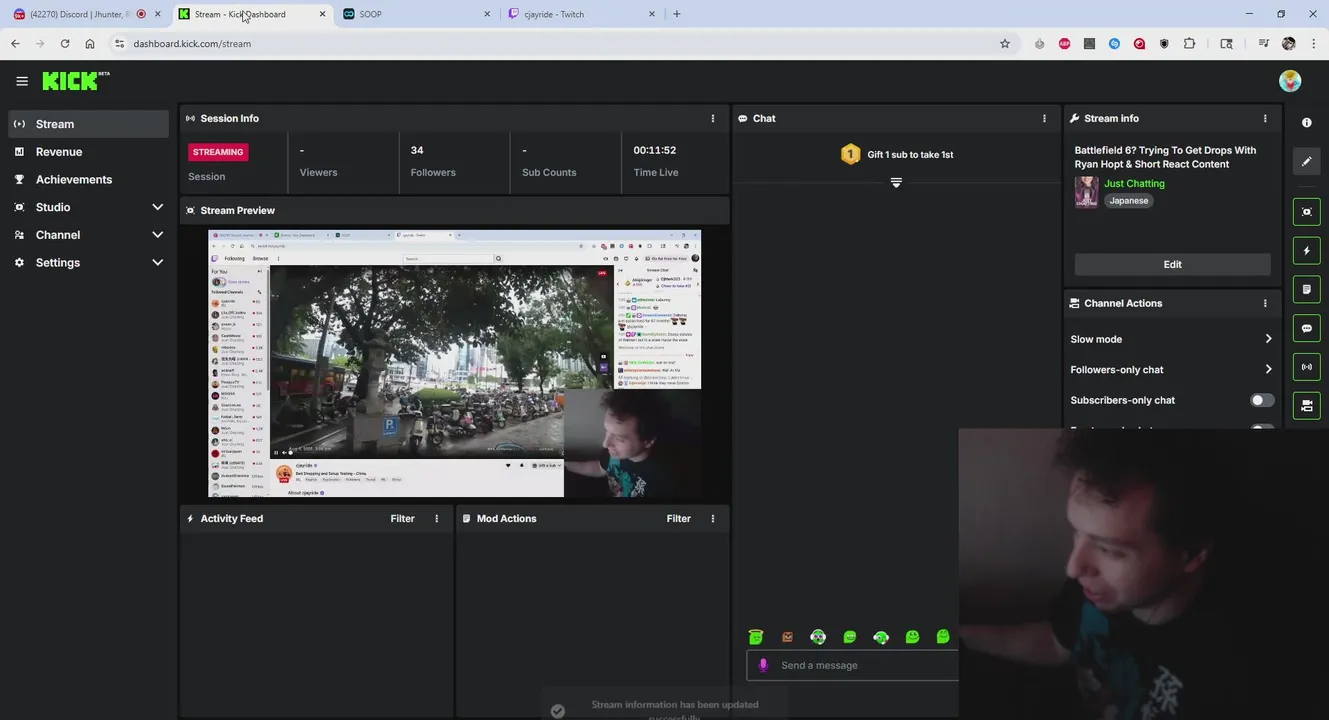Open the media control music icon in browser
The width and height of the screenshot is (1329, 720).
tap(1263, 44)
